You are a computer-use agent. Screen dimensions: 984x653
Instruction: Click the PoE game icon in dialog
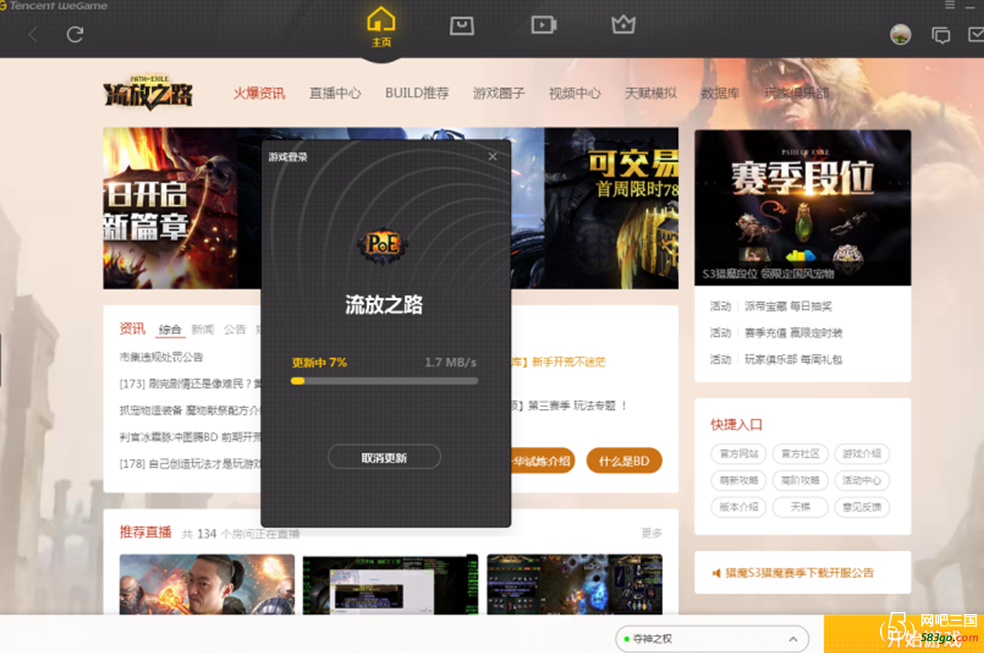pos(383,244)
